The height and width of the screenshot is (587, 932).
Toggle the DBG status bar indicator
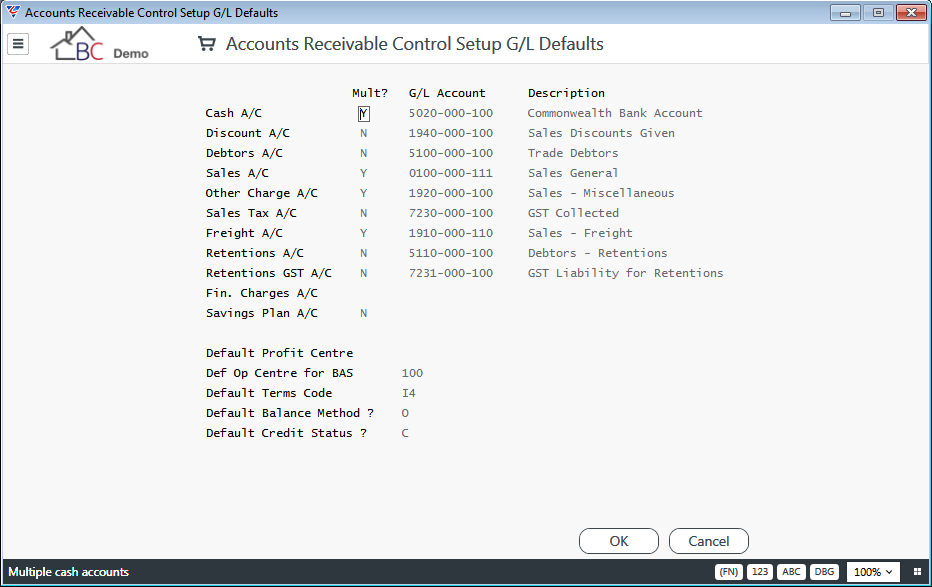824,572
